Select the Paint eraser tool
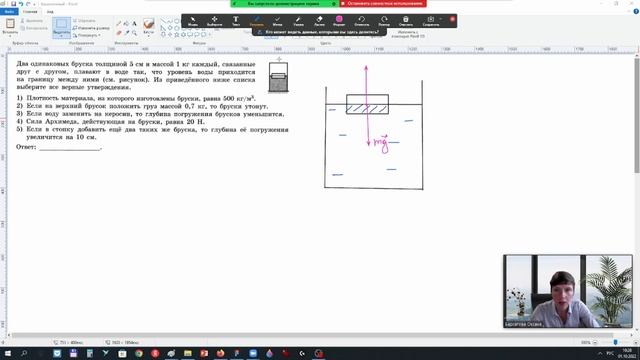Viewport: 640px width, 360px height. (x=119, y=33)
